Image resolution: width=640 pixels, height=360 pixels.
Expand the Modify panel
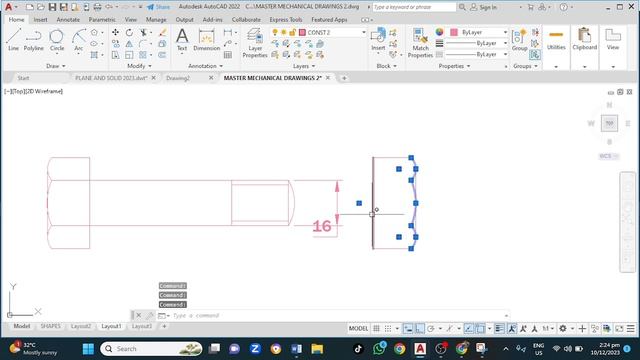pos(140,66)
